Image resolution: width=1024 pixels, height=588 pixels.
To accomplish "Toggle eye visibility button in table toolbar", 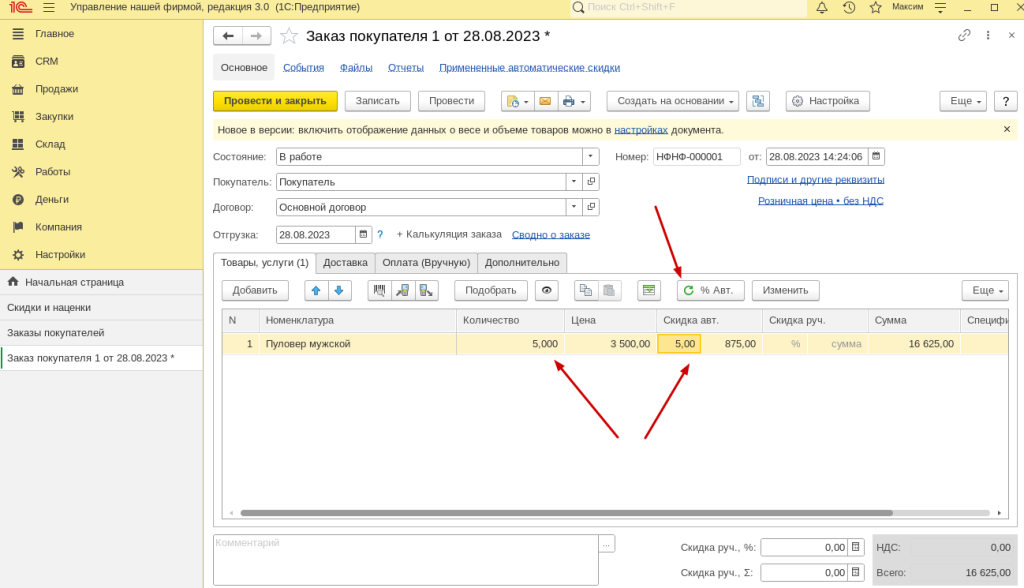I will point(547,291).
